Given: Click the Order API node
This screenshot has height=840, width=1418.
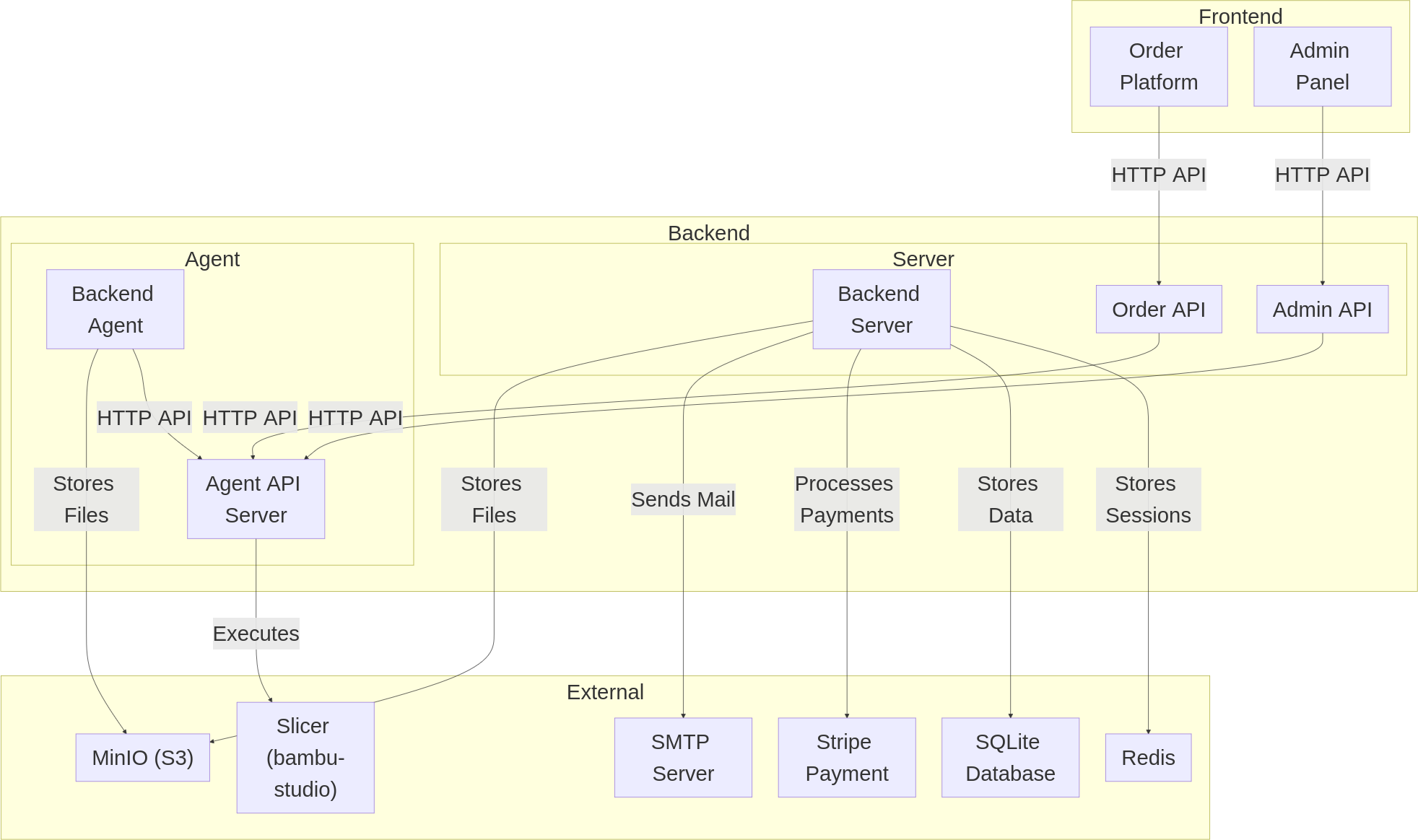Looking at the screenshot, I should click(1158, 310).
